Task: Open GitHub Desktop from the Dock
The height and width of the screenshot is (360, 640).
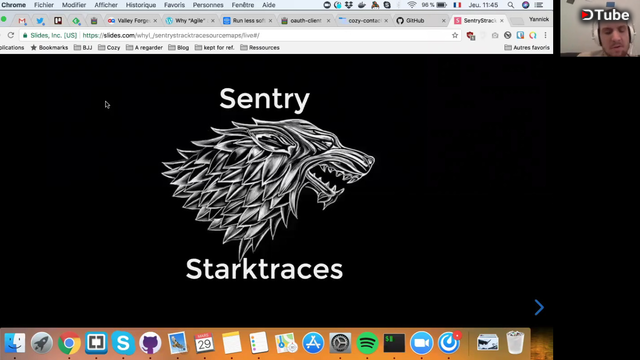Action: point(150,342)
